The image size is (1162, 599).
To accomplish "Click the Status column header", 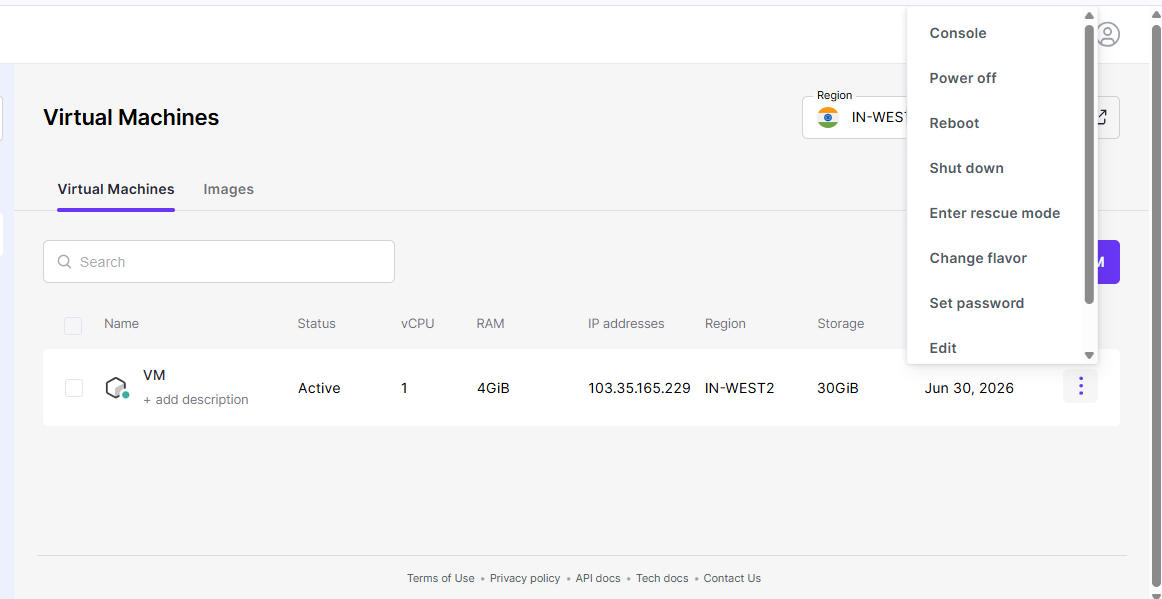I will [x=316, y=323].
